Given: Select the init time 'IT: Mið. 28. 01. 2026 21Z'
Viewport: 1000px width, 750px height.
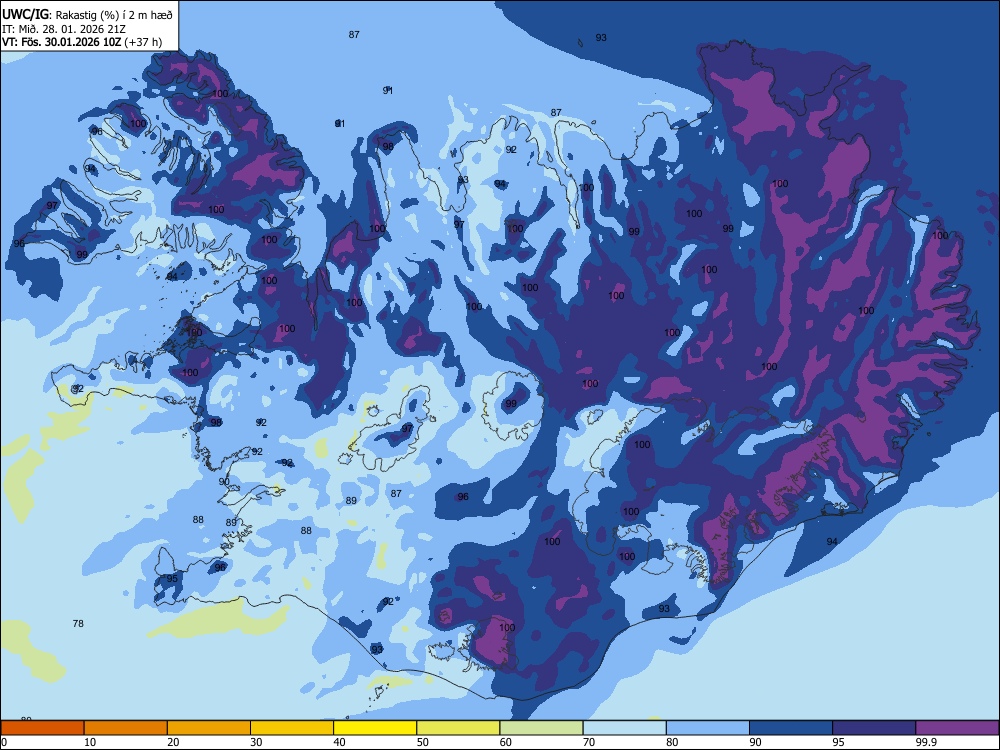Looking at the screenshot, I should [64, 29].
